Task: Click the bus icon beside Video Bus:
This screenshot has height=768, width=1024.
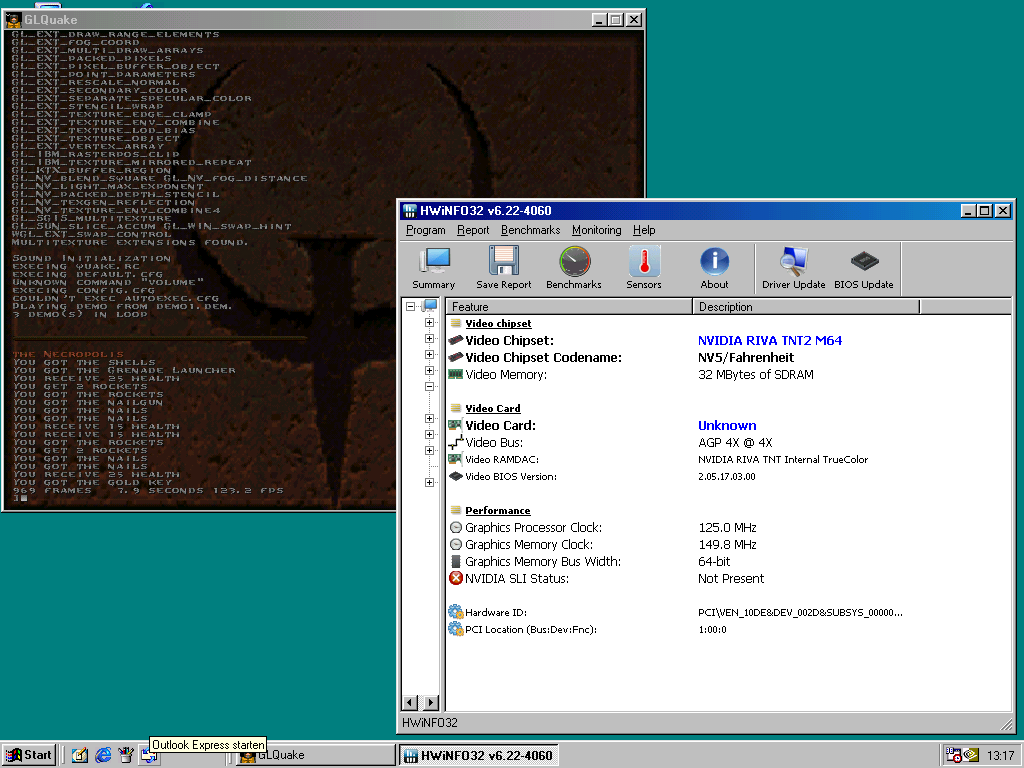Action: click(455, 443)
